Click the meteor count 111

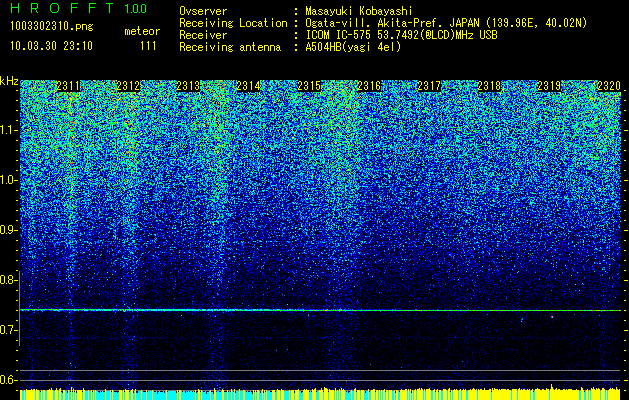[x=148, y=46]
